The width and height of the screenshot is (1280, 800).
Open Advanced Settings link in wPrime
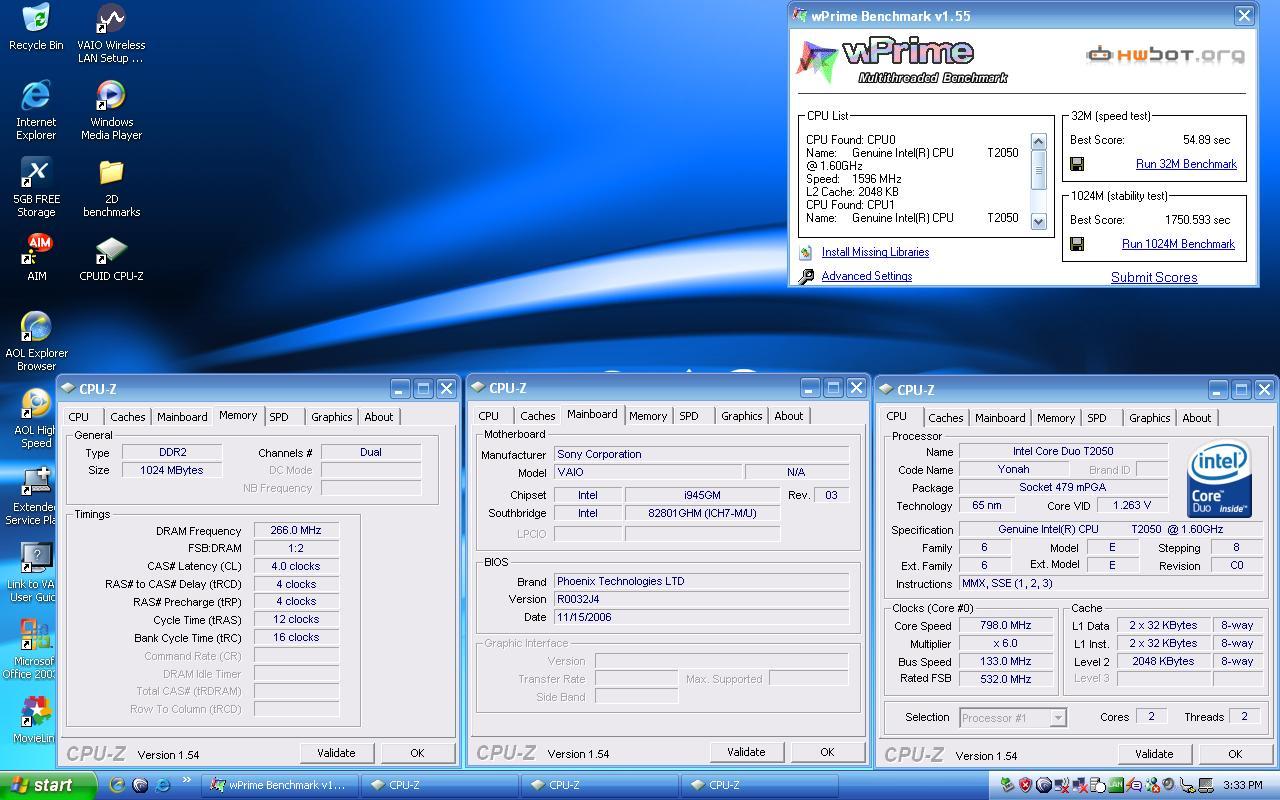[866, 276]
